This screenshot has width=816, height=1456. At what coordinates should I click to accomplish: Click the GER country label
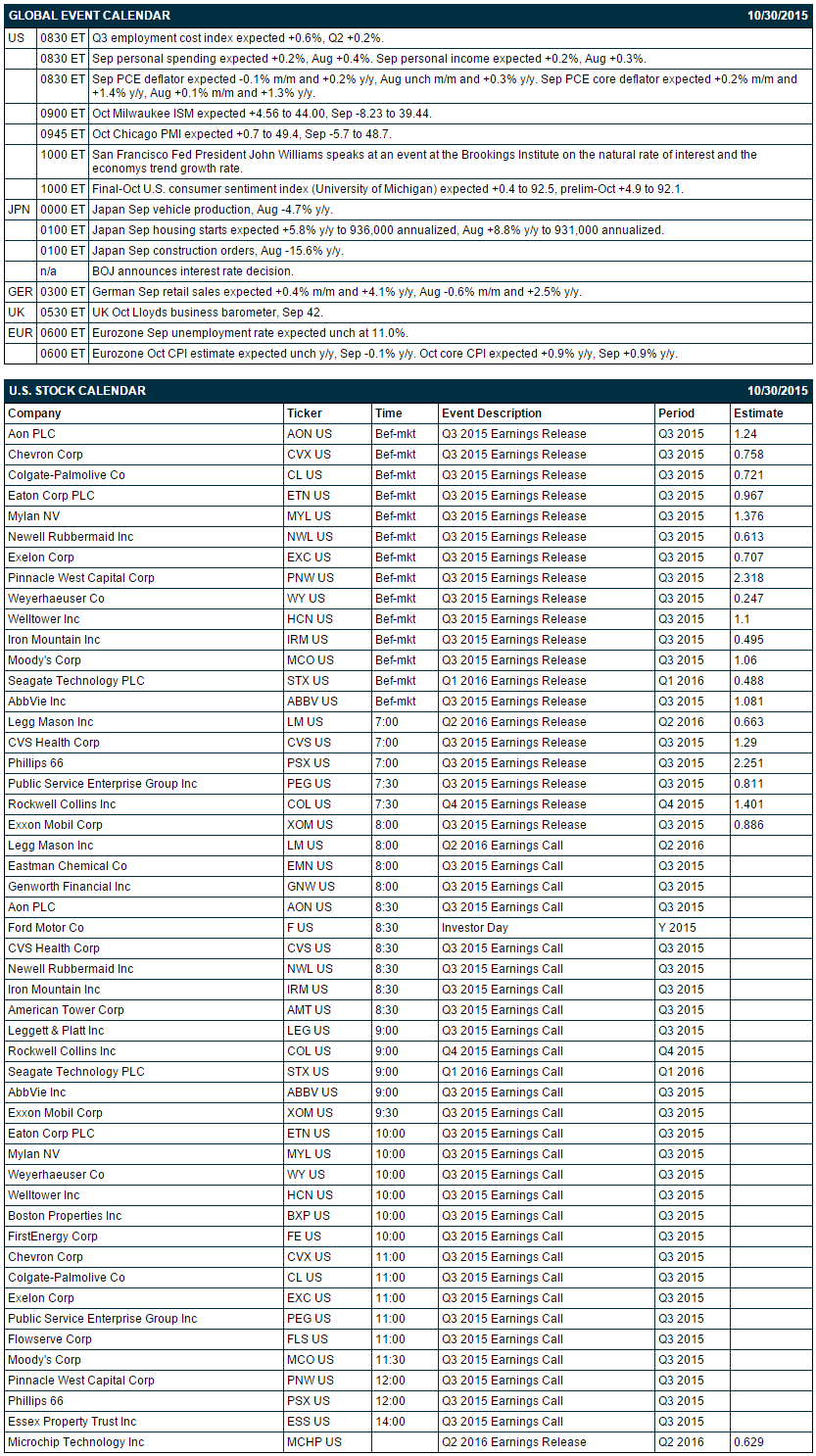pyautogui.click(x=21, y=292)
